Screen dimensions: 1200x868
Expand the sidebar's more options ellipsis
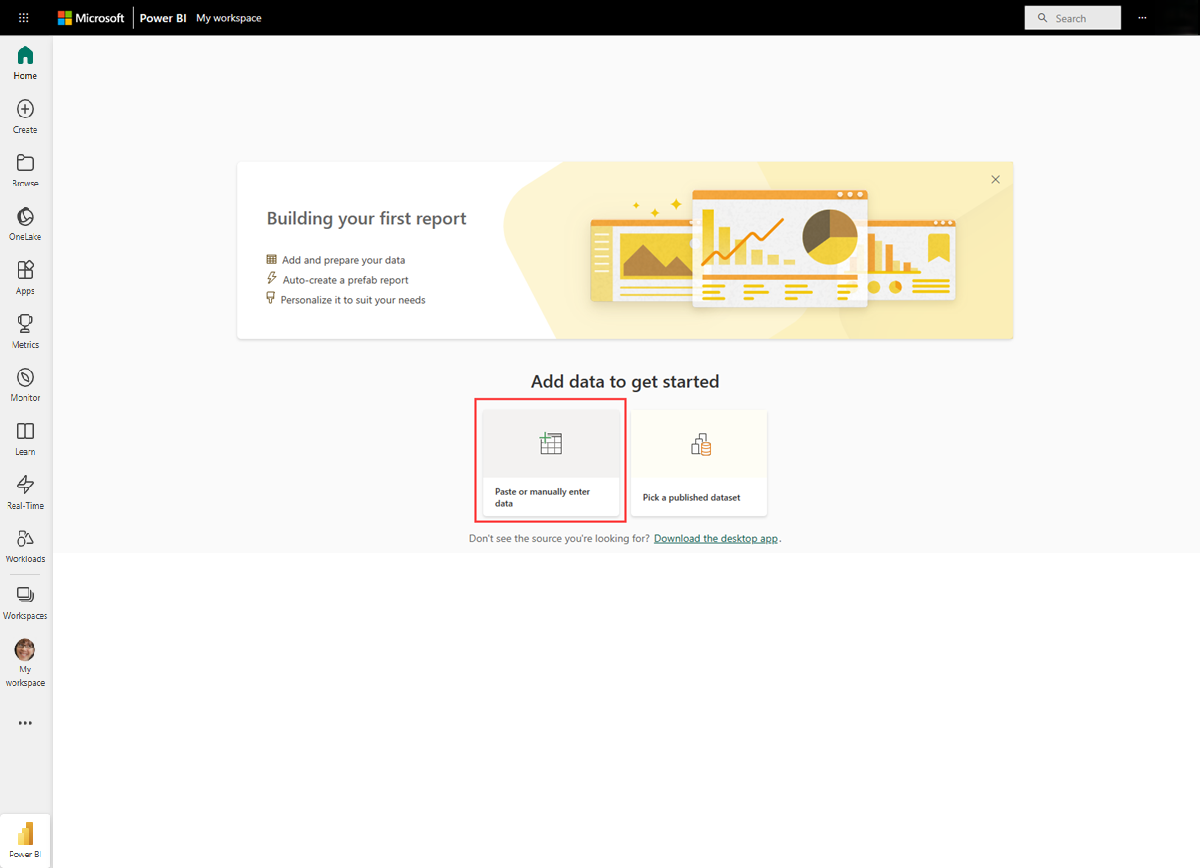pos(25,723)
